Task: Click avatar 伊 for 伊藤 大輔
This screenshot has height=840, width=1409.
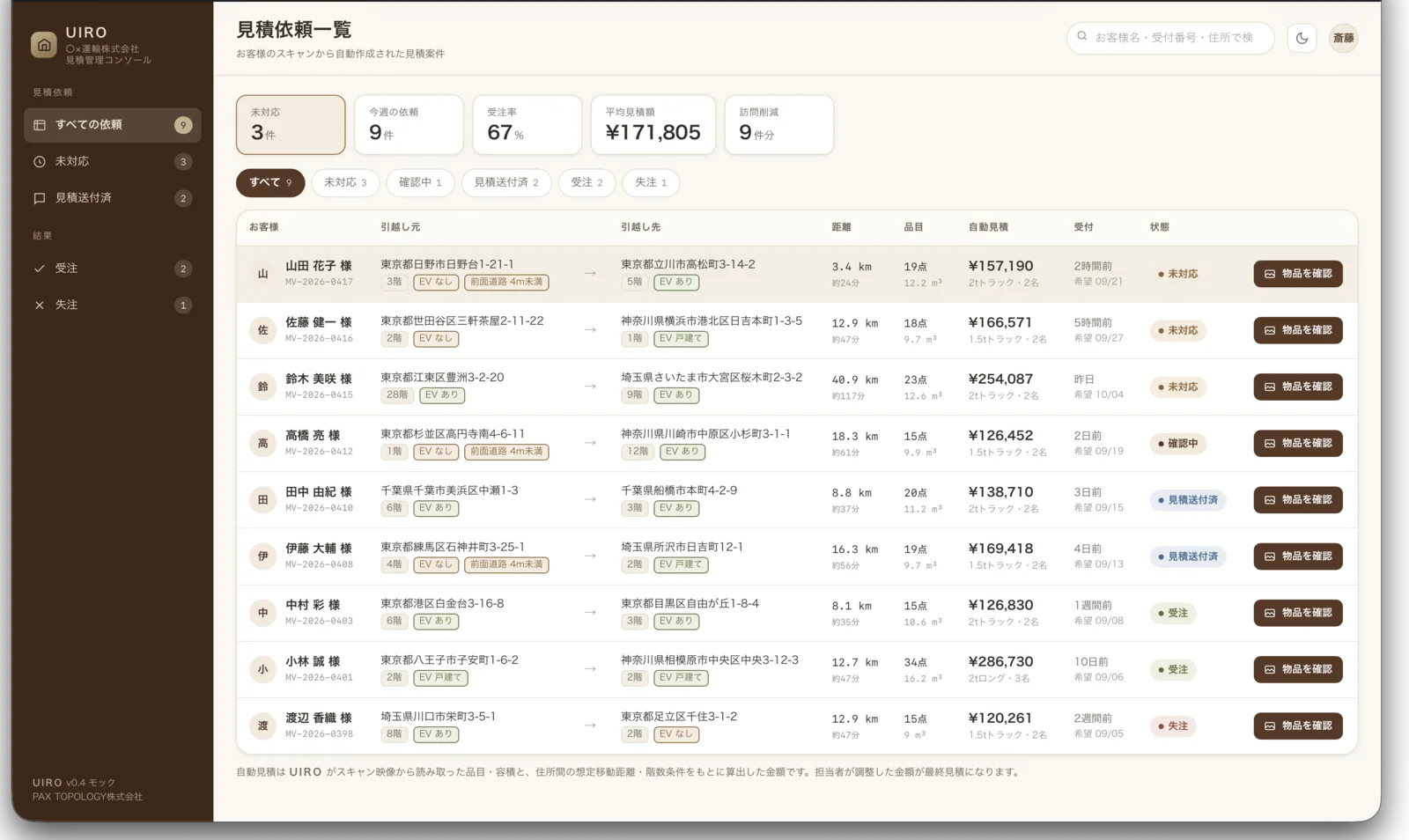Action: click(x=262, y=556)
